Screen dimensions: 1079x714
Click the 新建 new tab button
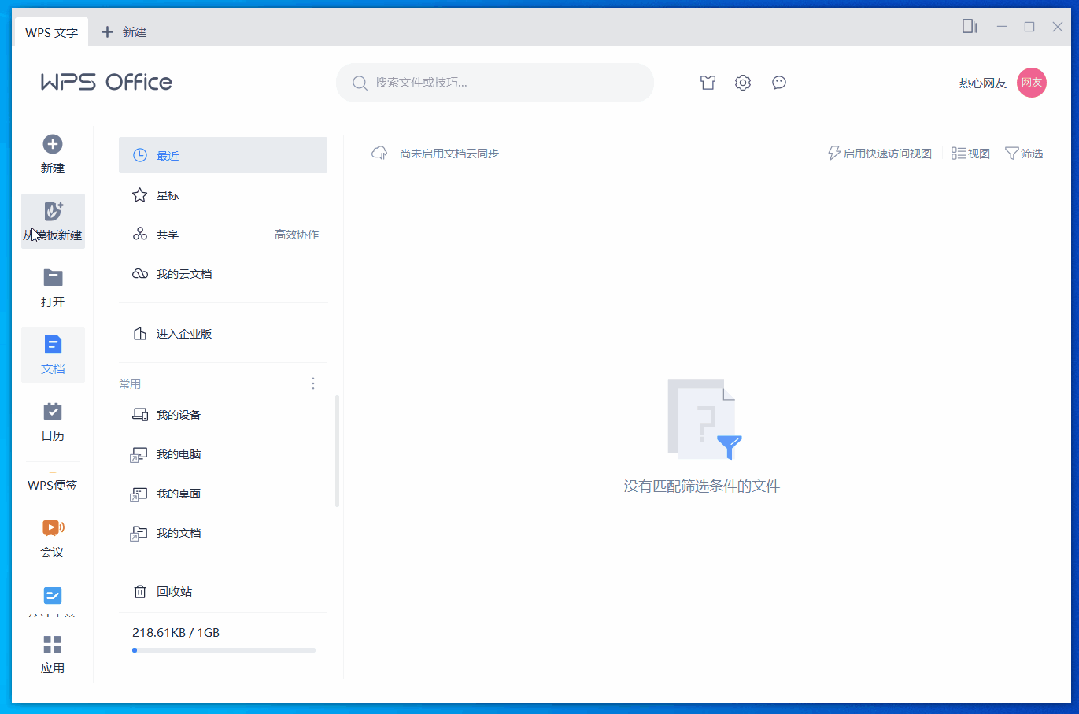click(x=124, y=32)
